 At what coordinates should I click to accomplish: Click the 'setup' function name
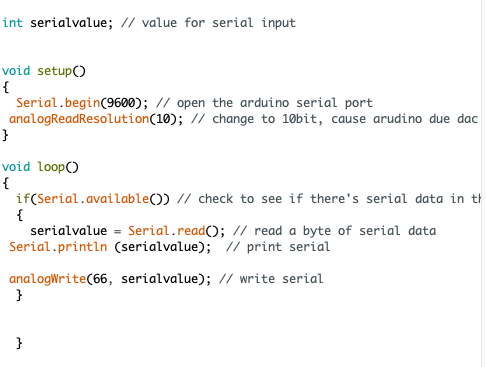tap(55, 71)
